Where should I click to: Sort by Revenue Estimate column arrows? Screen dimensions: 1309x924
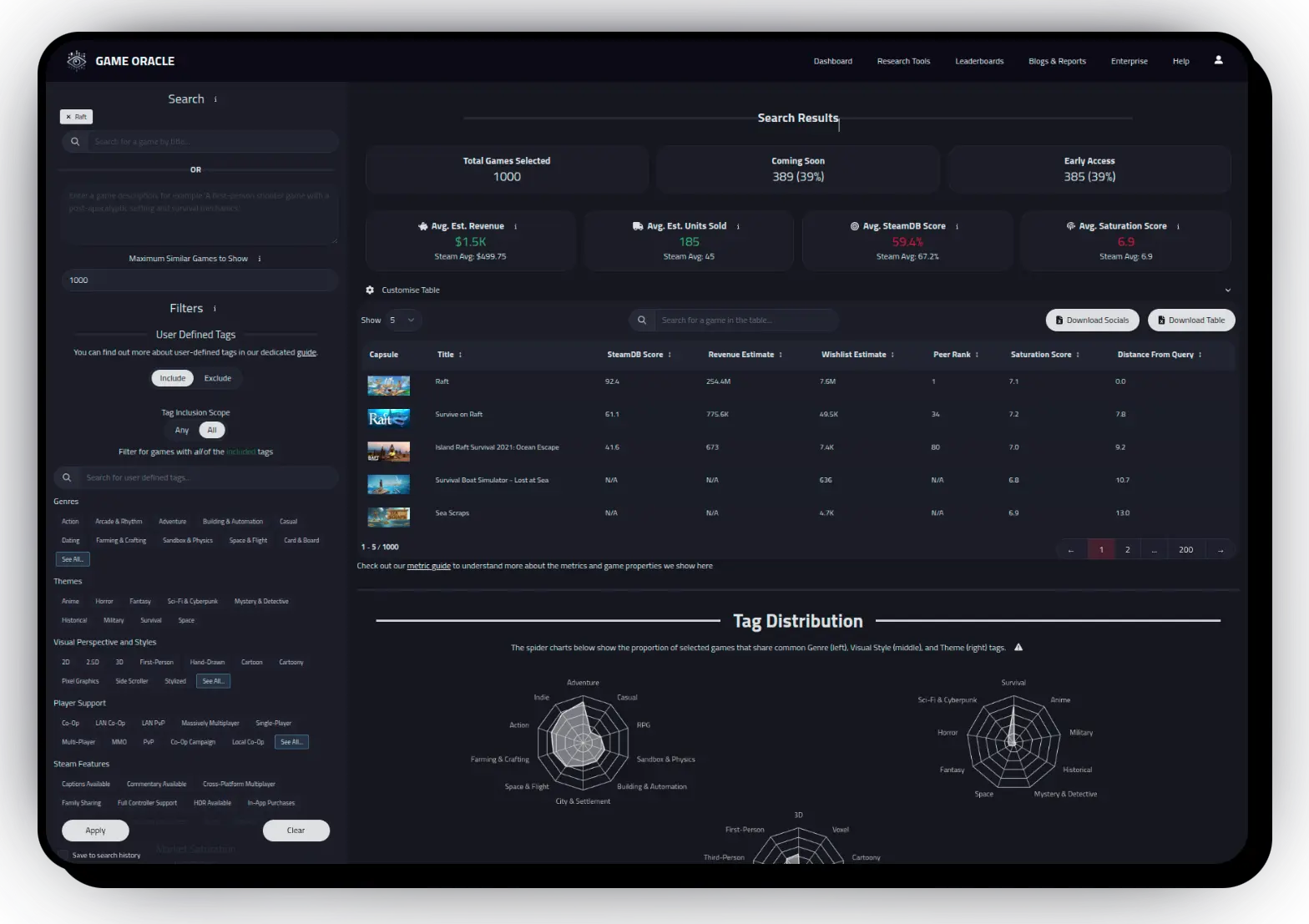tap(781, 355)
